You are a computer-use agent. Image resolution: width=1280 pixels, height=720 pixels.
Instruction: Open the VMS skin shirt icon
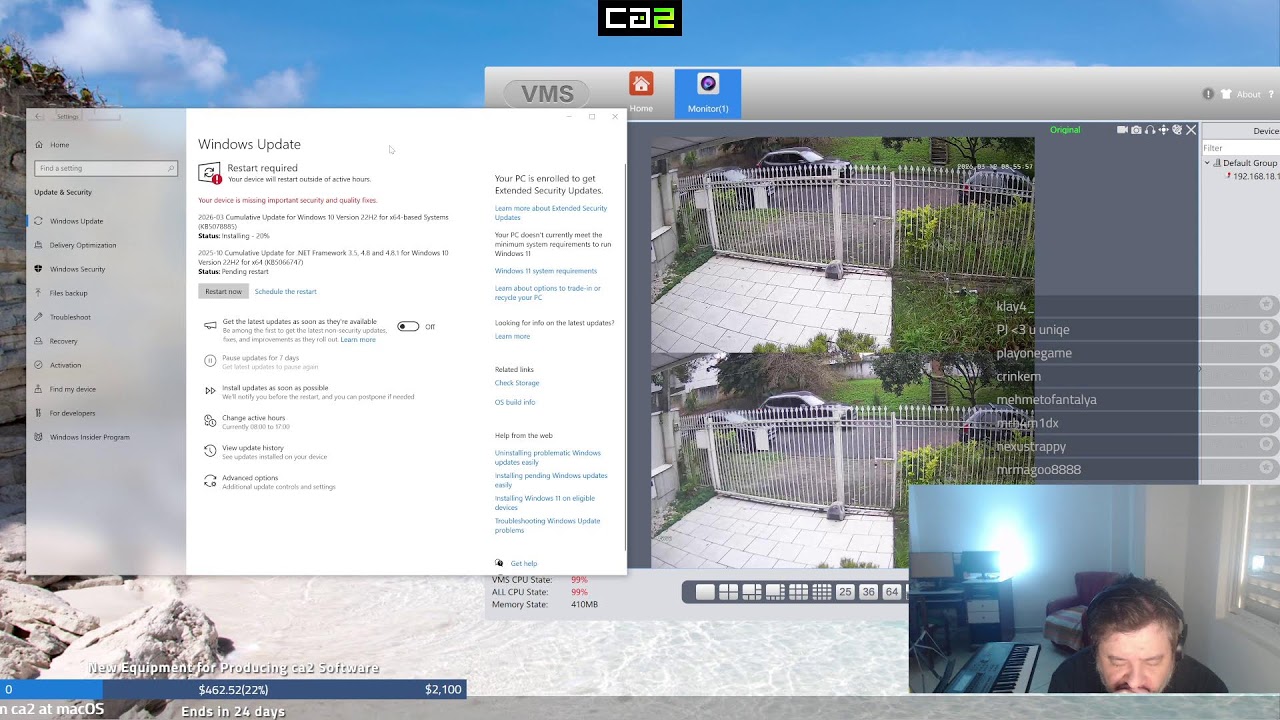pos(1224,94)
